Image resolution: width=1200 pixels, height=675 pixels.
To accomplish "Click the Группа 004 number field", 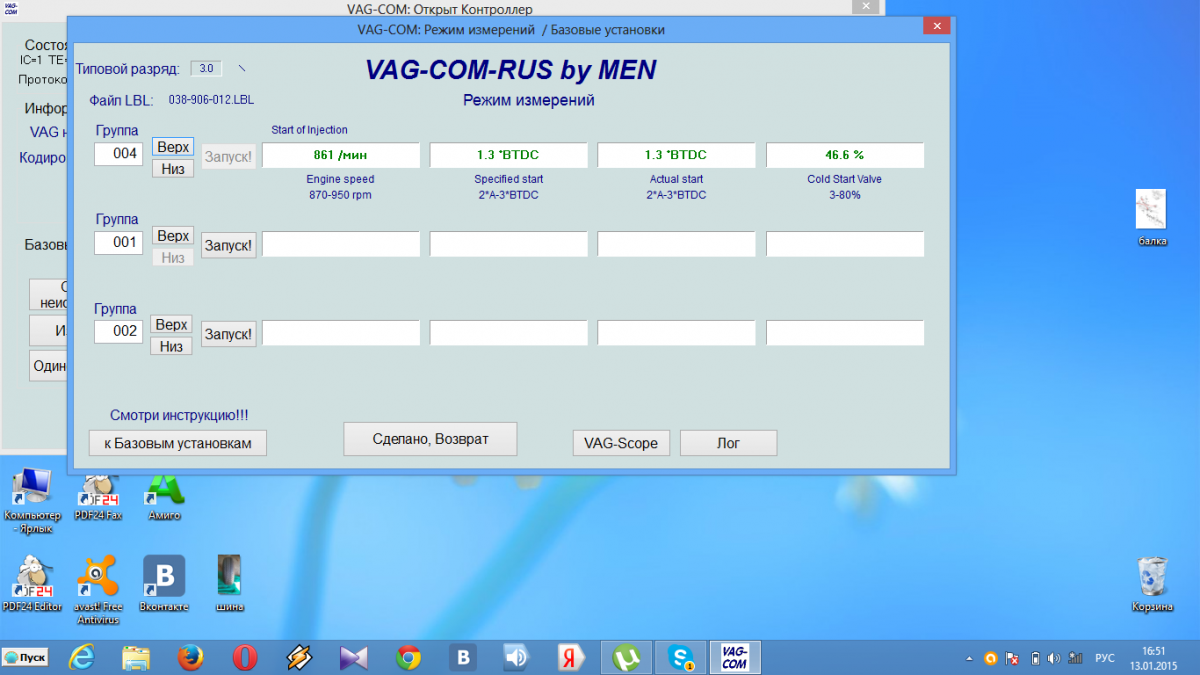I will click(x=119, y=154).
